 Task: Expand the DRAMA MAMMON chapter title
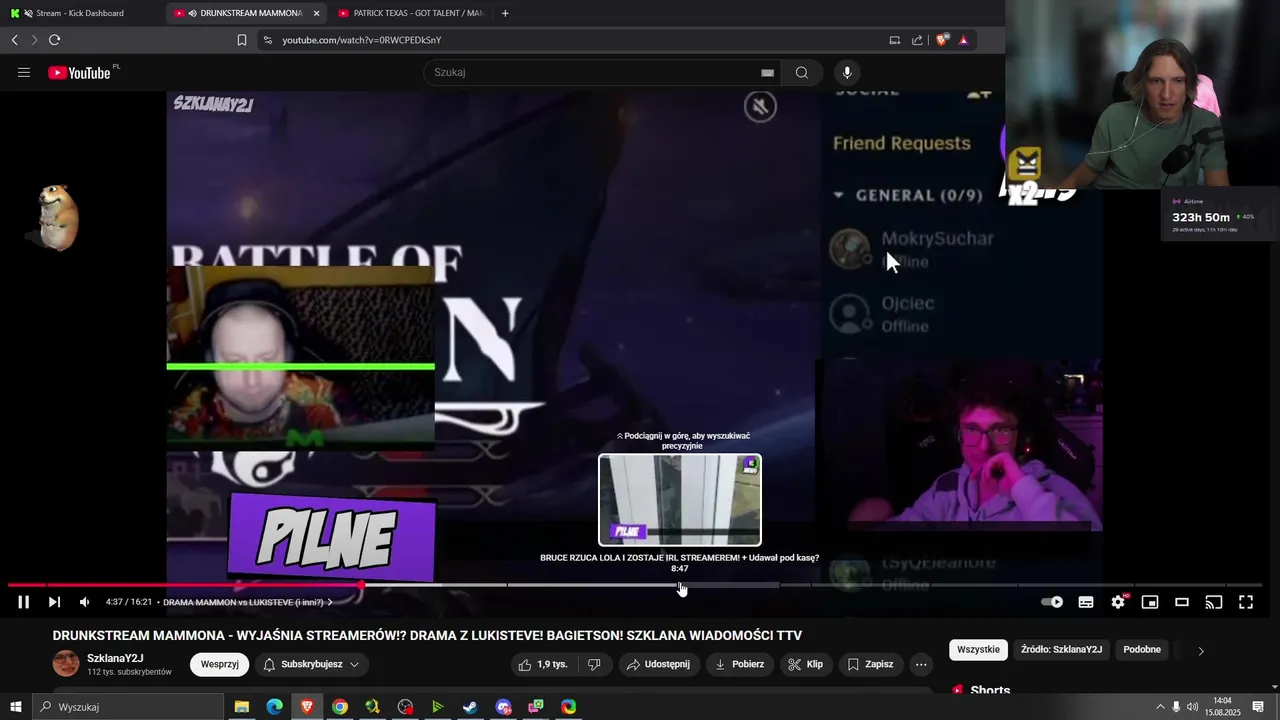click(x=247, y=602)
